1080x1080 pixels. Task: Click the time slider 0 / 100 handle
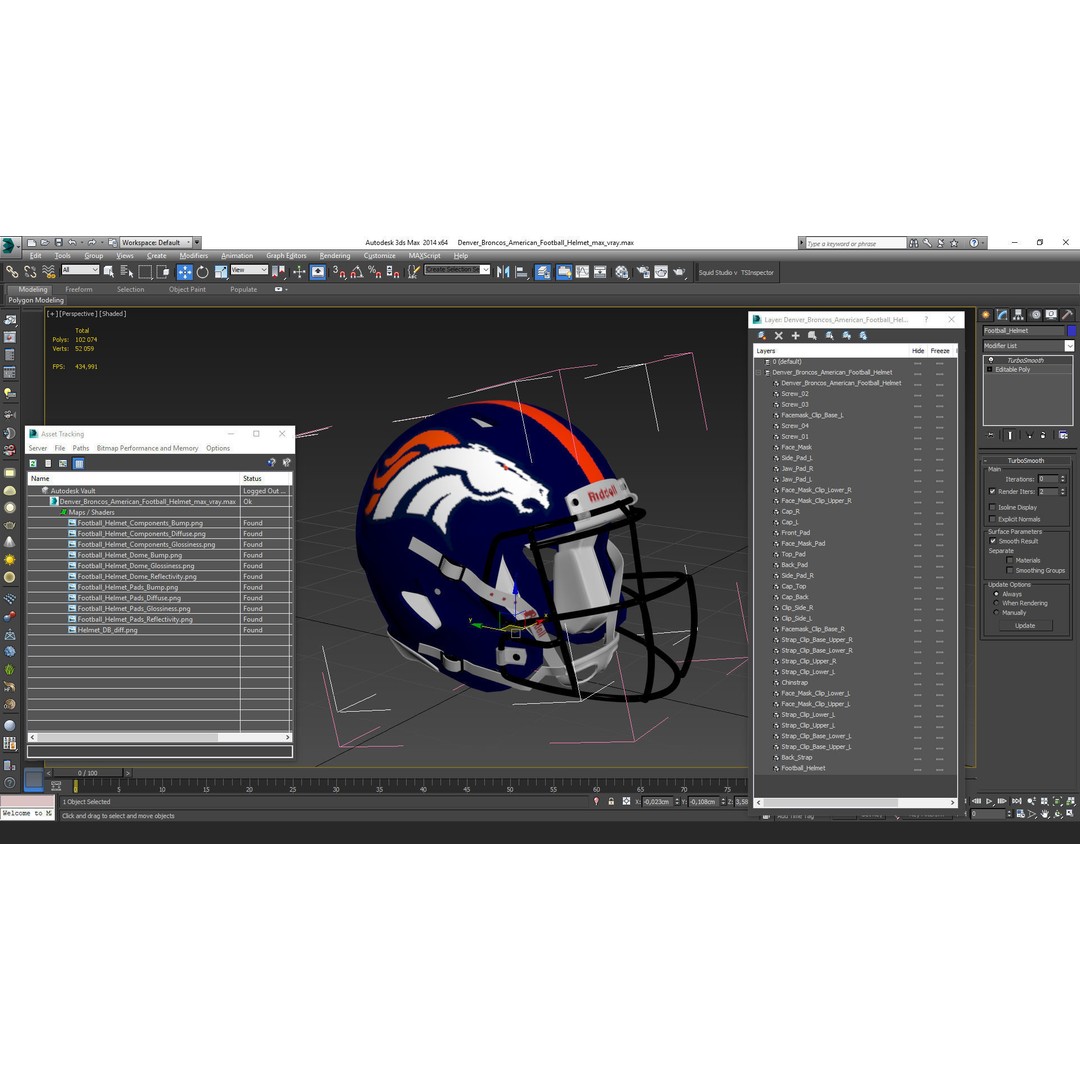pyautogui.click(x=88, y=773)
